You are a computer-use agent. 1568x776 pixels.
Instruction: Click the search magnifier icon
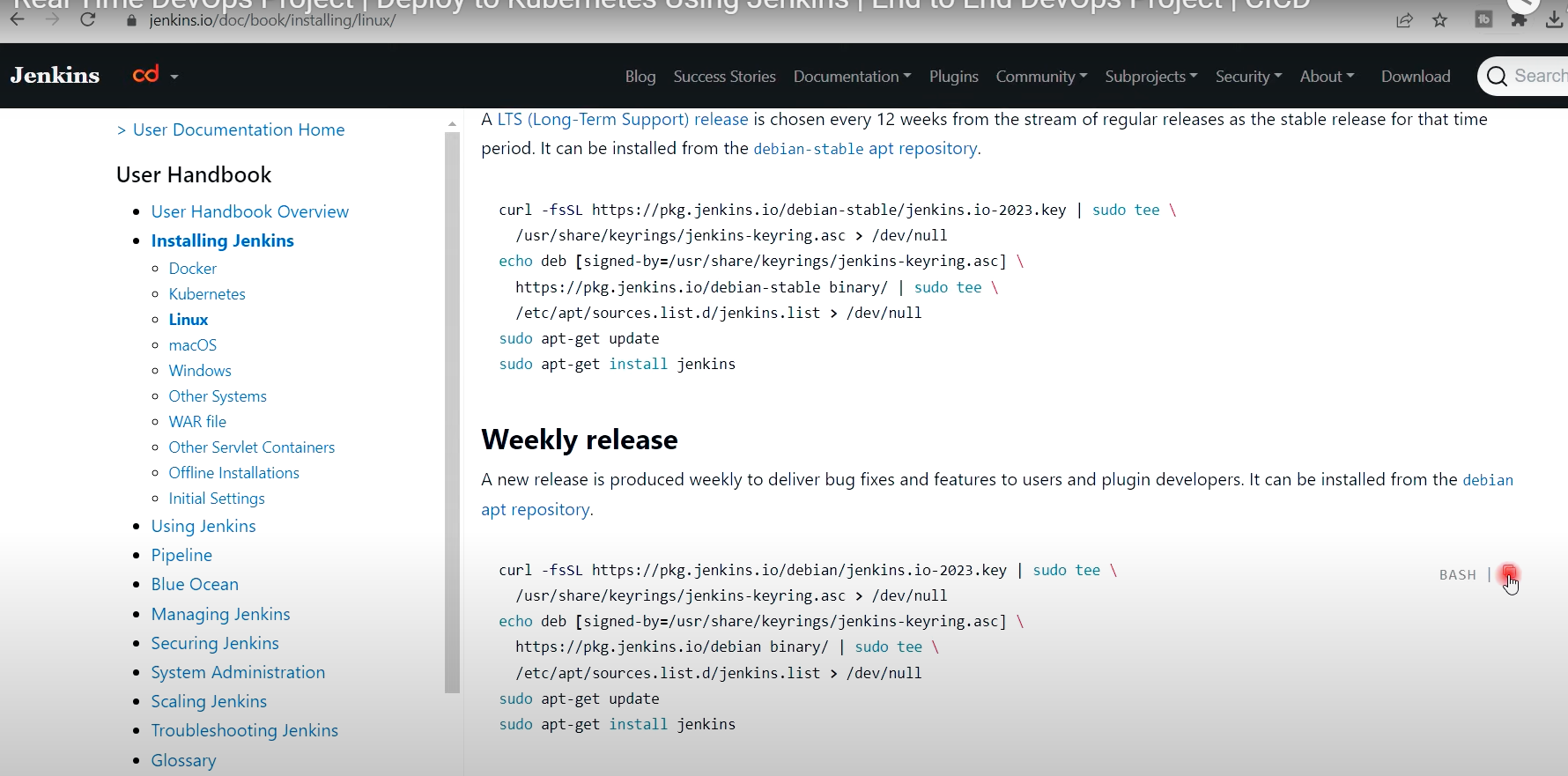pos(1497,77)
